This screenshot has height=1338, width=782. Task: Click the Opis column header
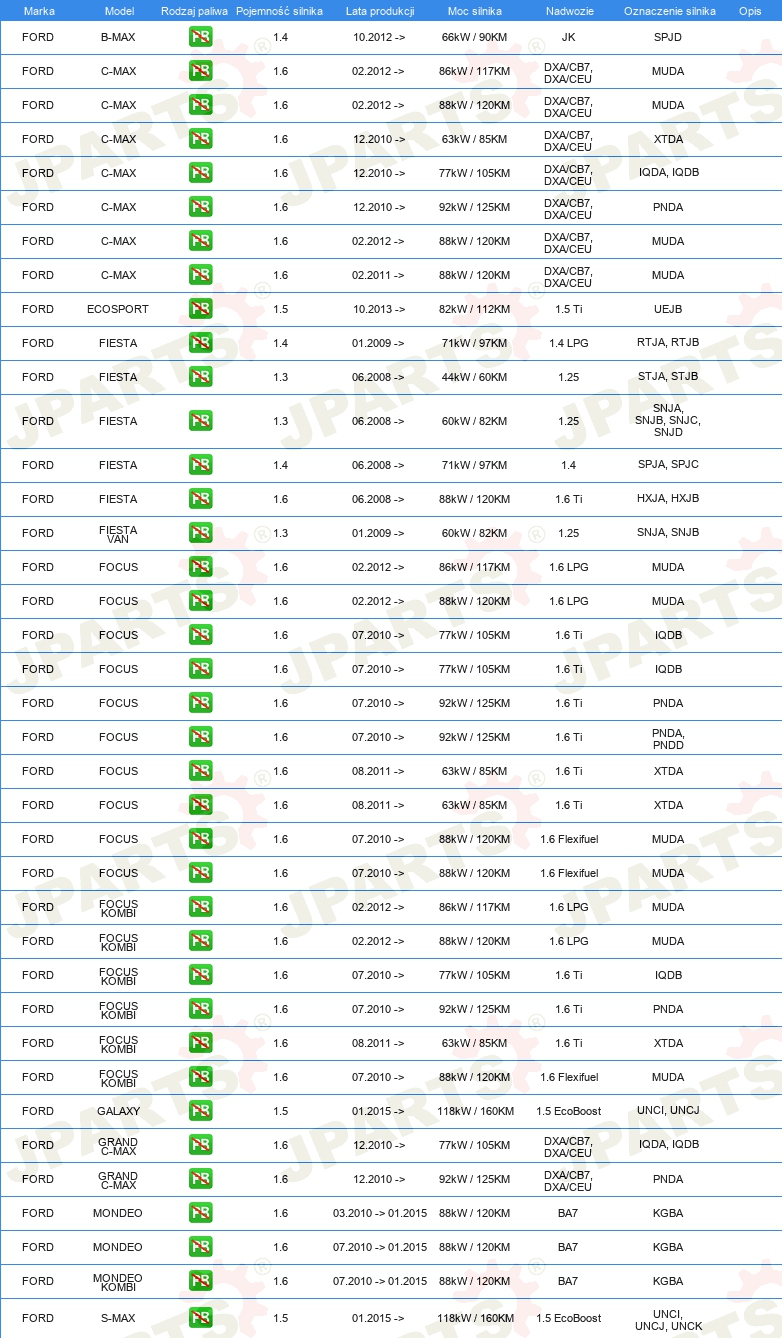749,11
